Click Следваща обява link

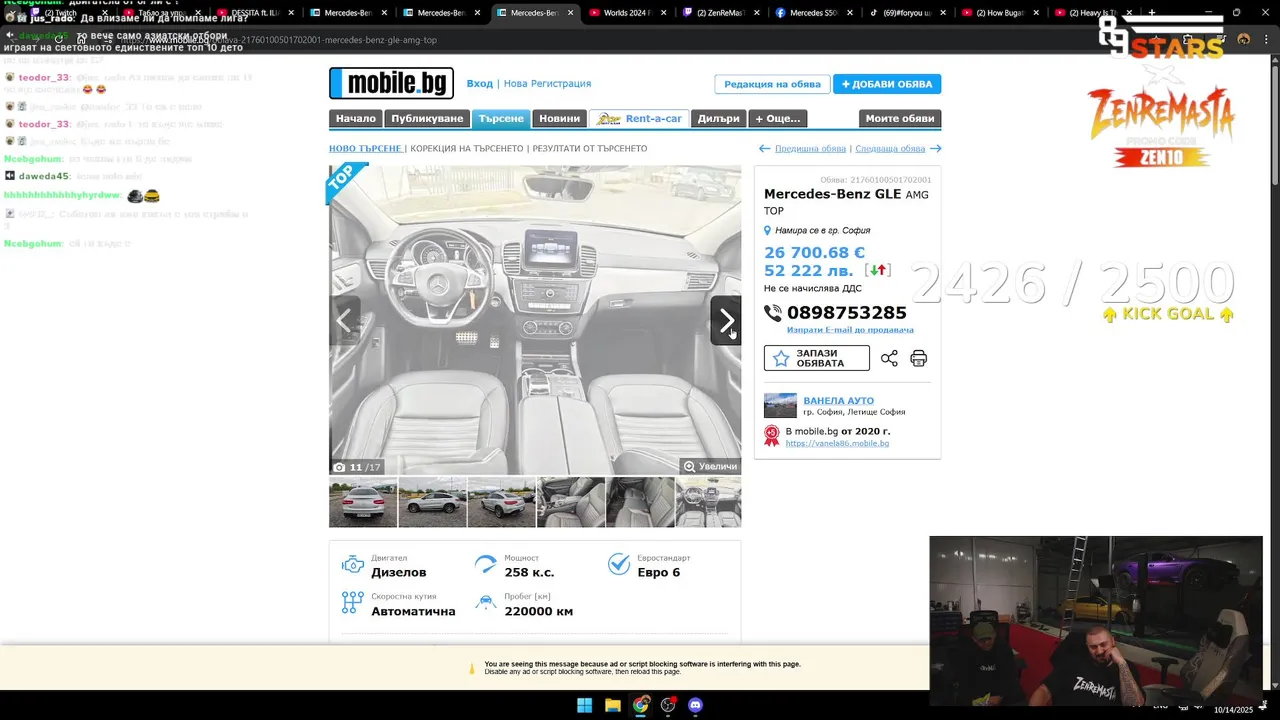(890, 148)
